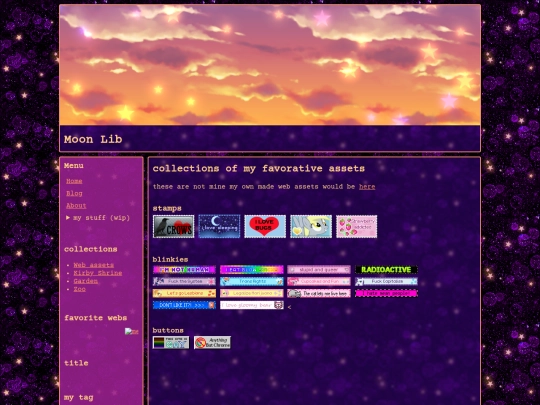Viewport: 540px width, 405px height.
Task: Click the 'The cat lets me live here' blinkie
Action: pos(319,293)
